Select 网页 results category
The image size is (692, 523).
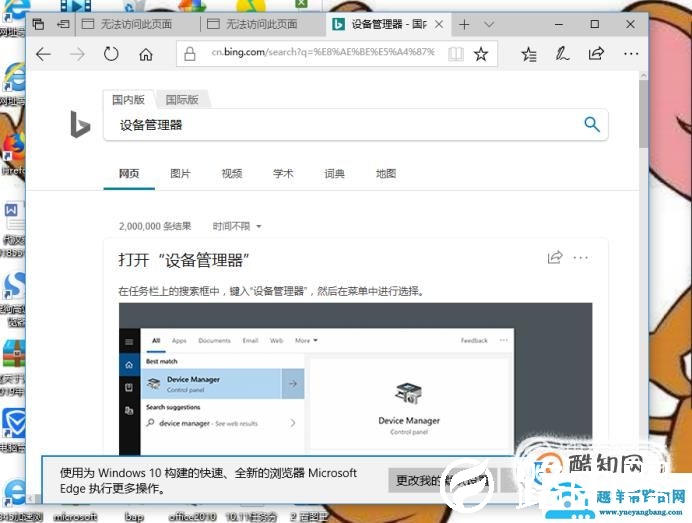(129, 174)
